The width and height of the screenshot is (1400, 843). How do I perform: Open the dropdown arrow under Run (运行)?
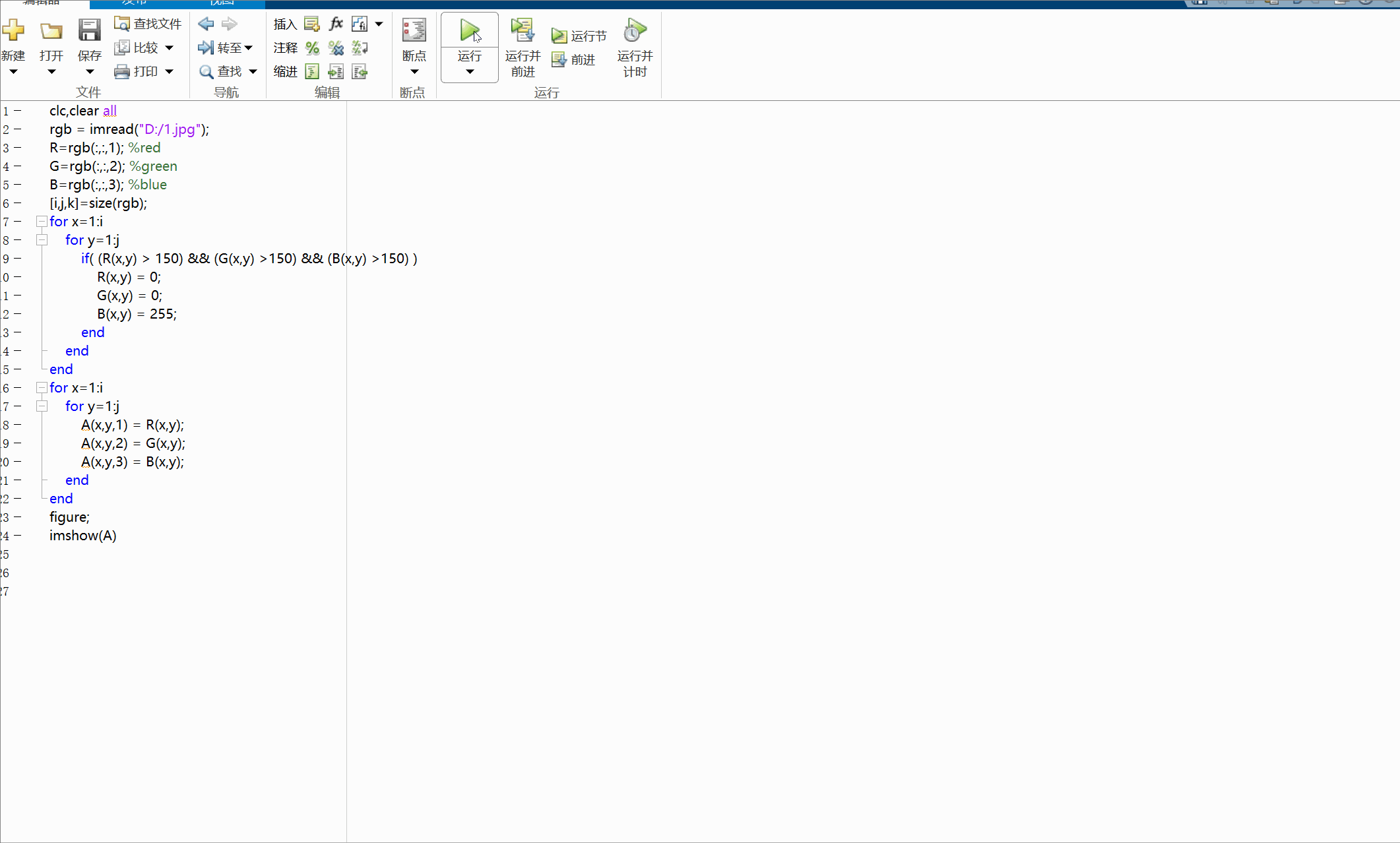tap(469, 71)
